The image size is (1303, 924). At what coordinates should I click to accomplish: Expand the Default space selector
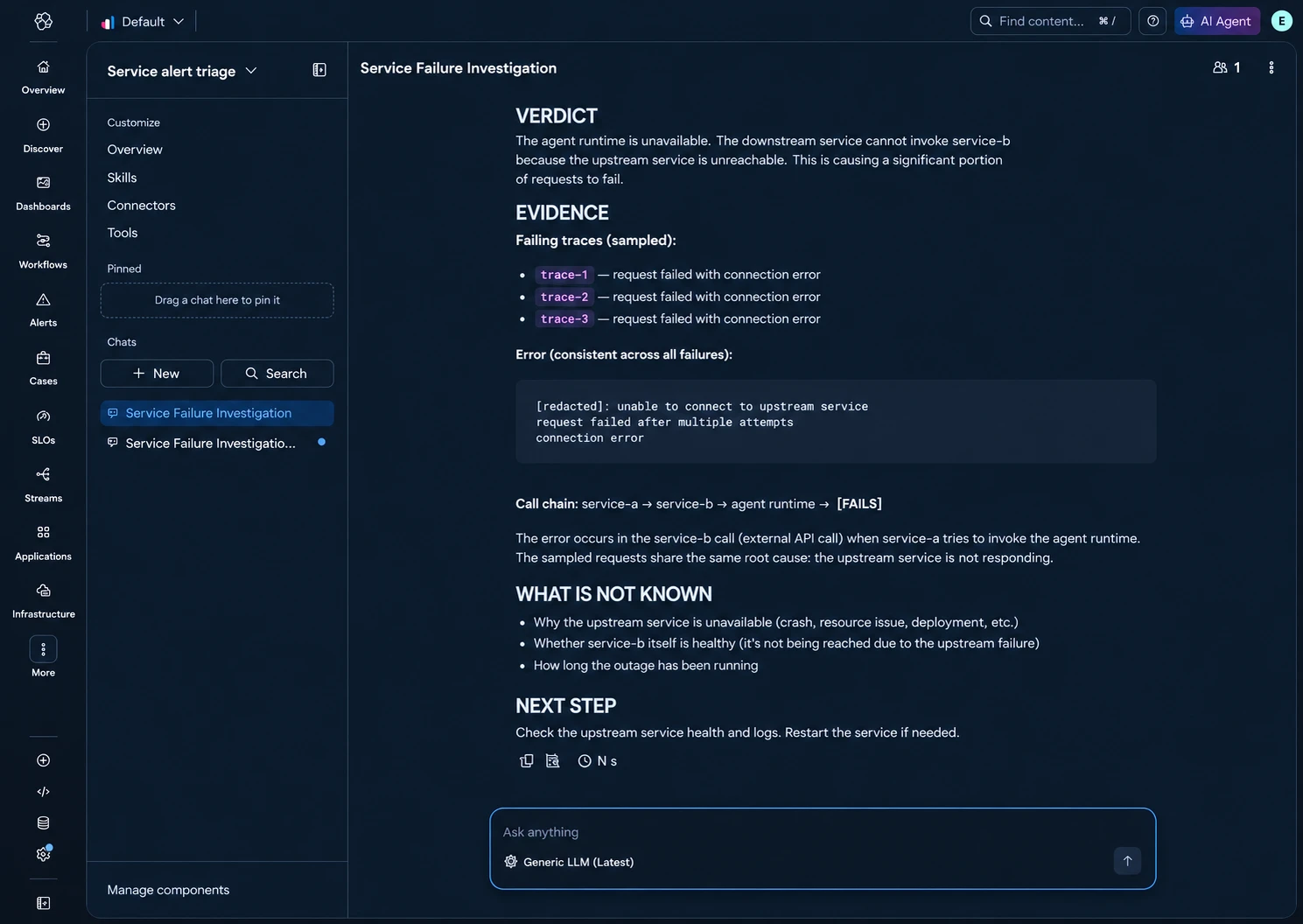point(143,21)
